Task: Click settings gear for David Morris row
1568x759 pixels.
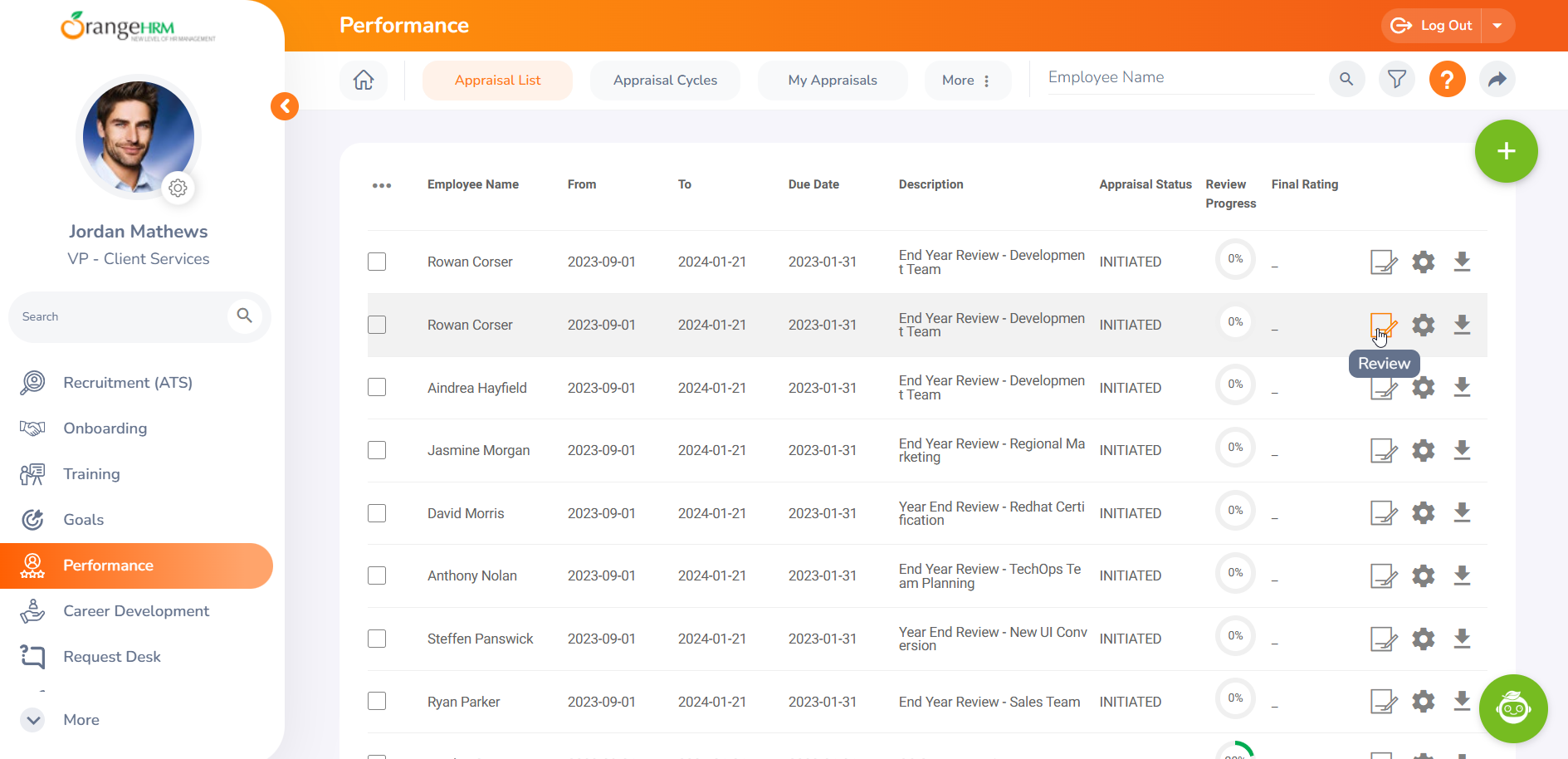Action: pos(1423,513)
